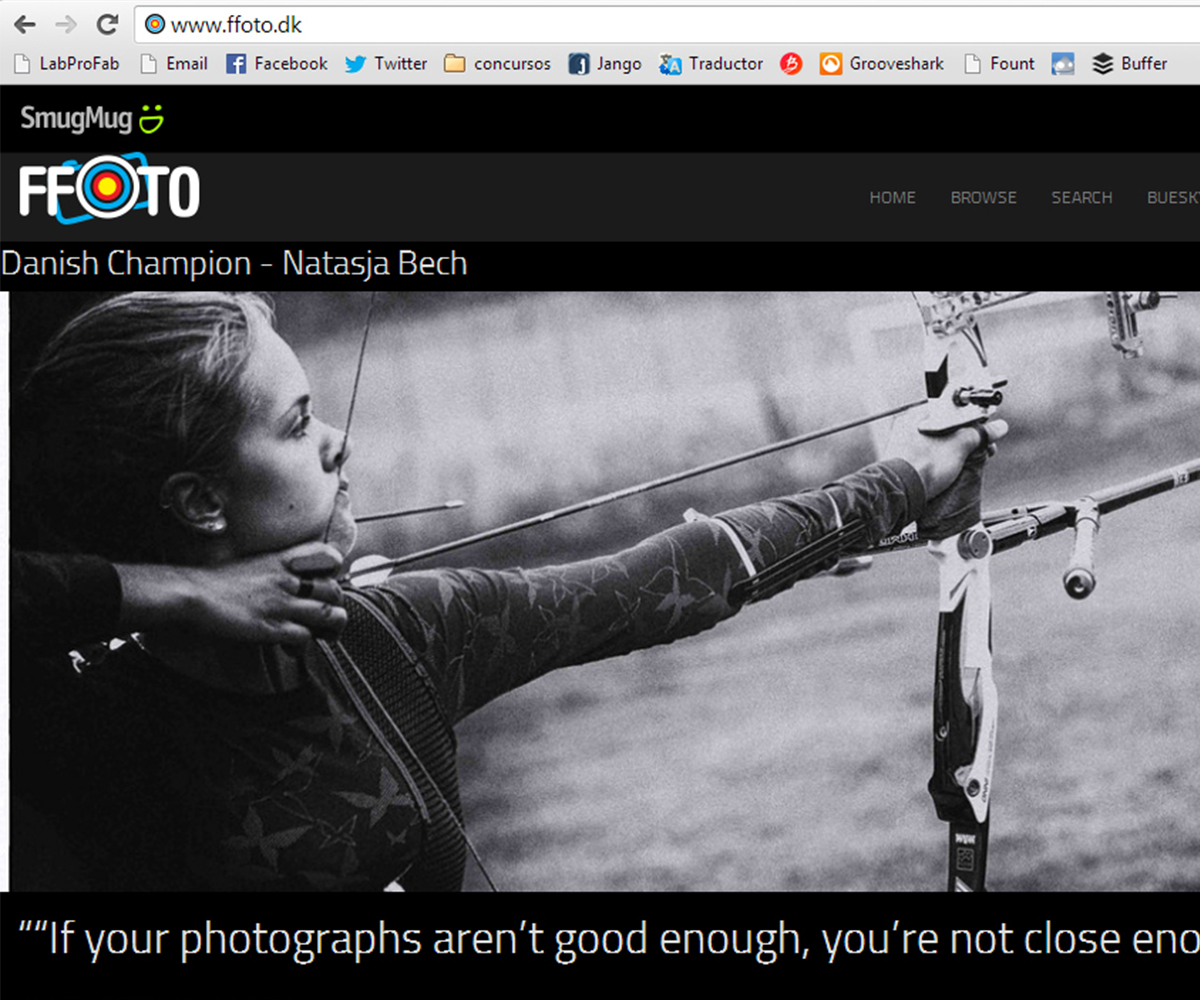The image size is (1200, 1000).
Task: Open the Email bookmark
Action: 174,64
